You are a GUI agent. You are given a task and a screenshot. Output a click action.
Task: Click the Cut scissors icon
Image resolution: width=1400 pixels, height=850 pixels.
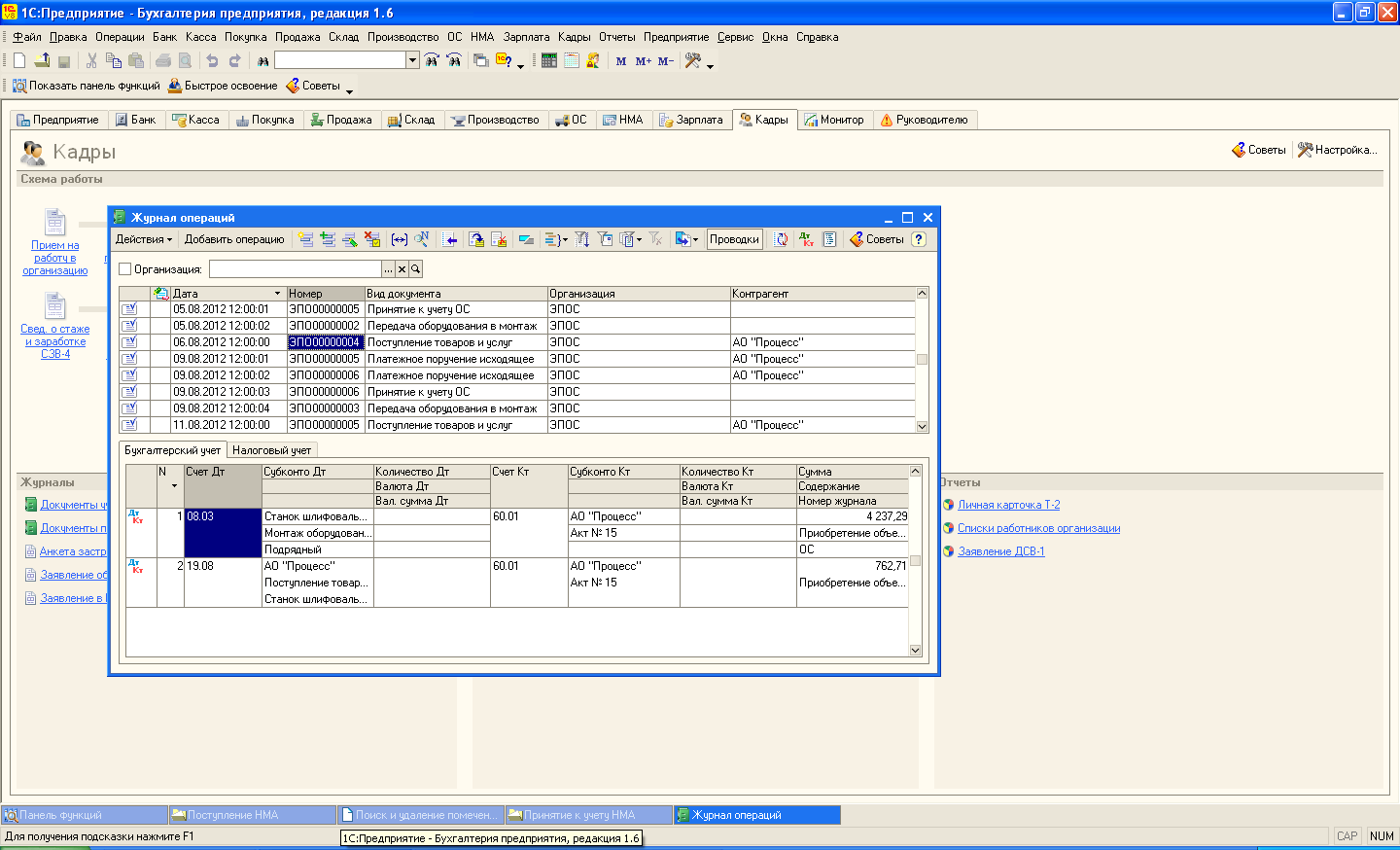91,60
